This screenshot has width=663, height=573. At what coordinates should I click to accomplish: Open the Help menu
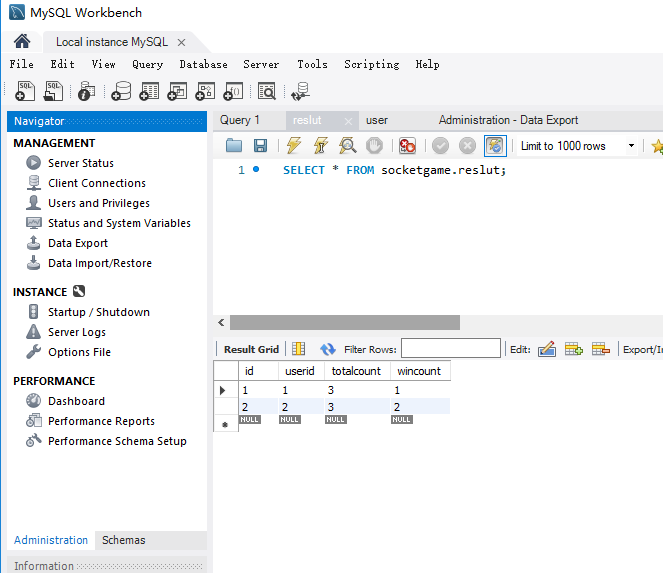[x=427, y=64]
